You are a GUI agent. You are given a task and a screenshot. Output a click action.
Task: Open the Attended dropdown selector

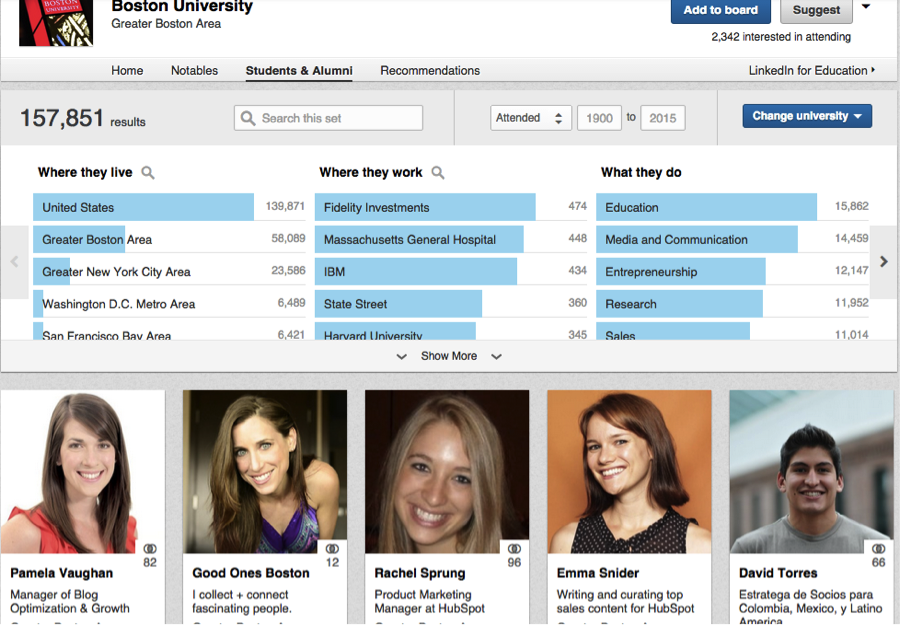(x=530, y=118)
